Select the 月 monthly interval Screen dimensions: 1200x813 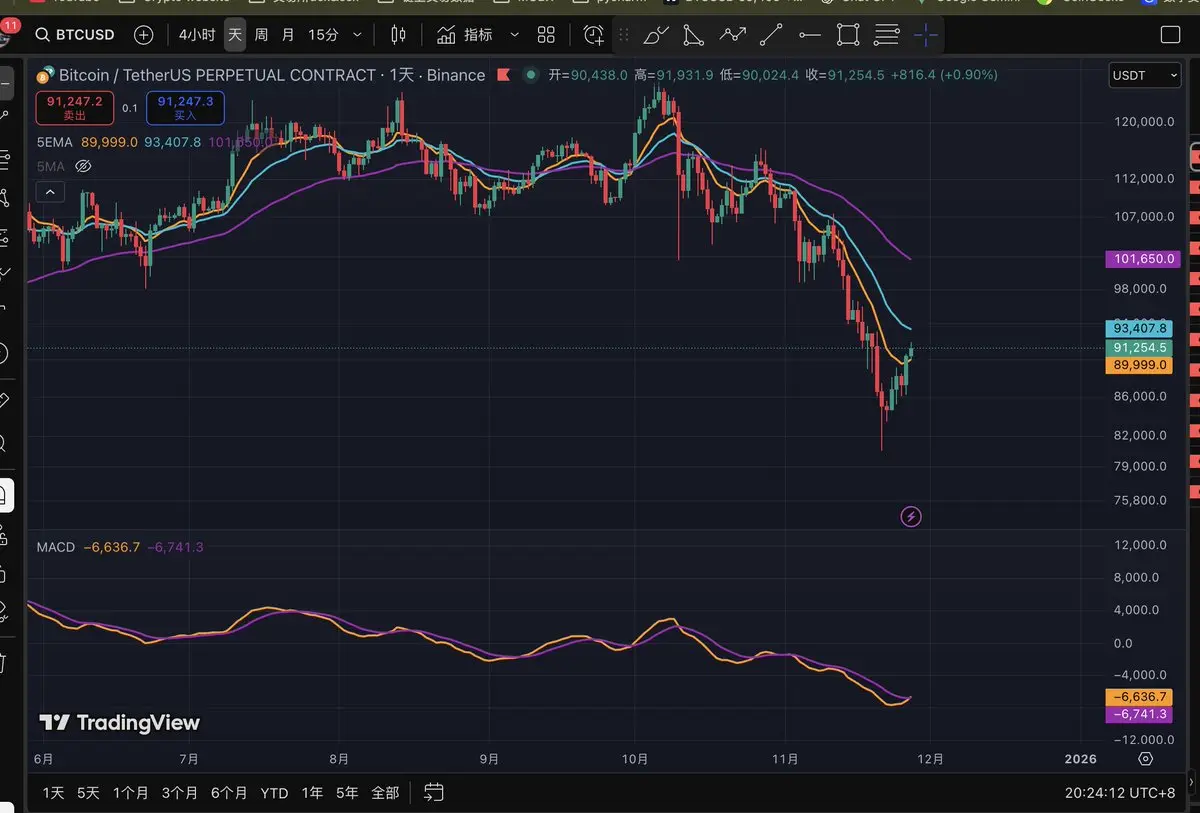tap(288, 35)
